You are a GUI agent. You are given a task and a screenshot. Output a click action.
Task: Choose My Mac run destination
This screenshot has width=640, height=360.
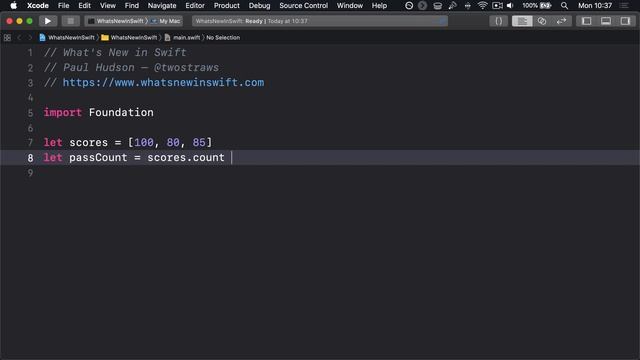(166, 21)
